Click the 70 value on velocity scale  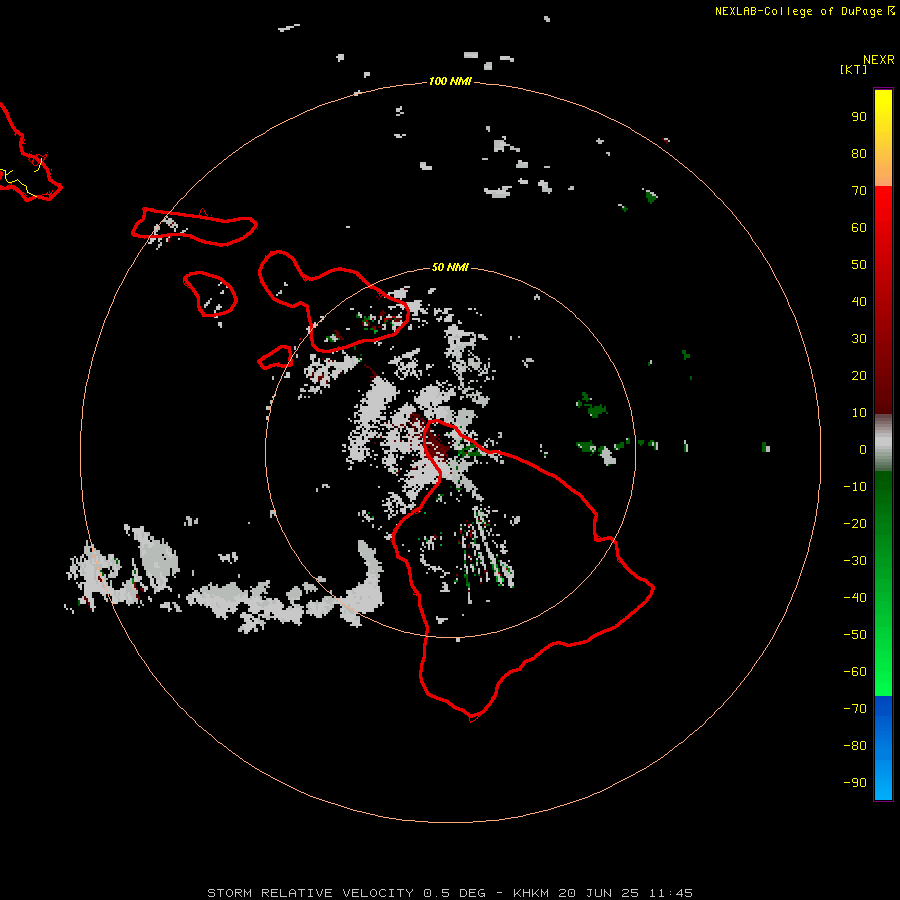coord(859,191)
